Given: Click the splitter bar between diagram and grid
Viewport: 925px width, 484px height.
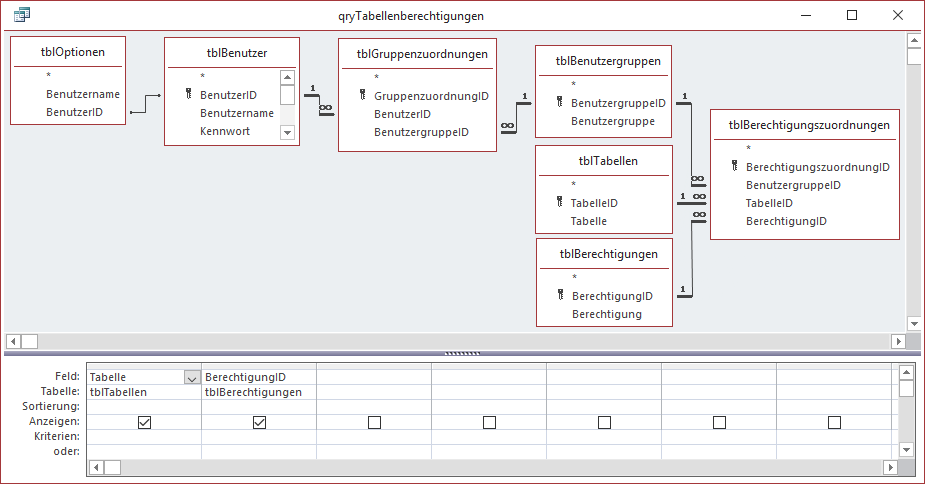Looking at the screenshot, I should 462,353.
